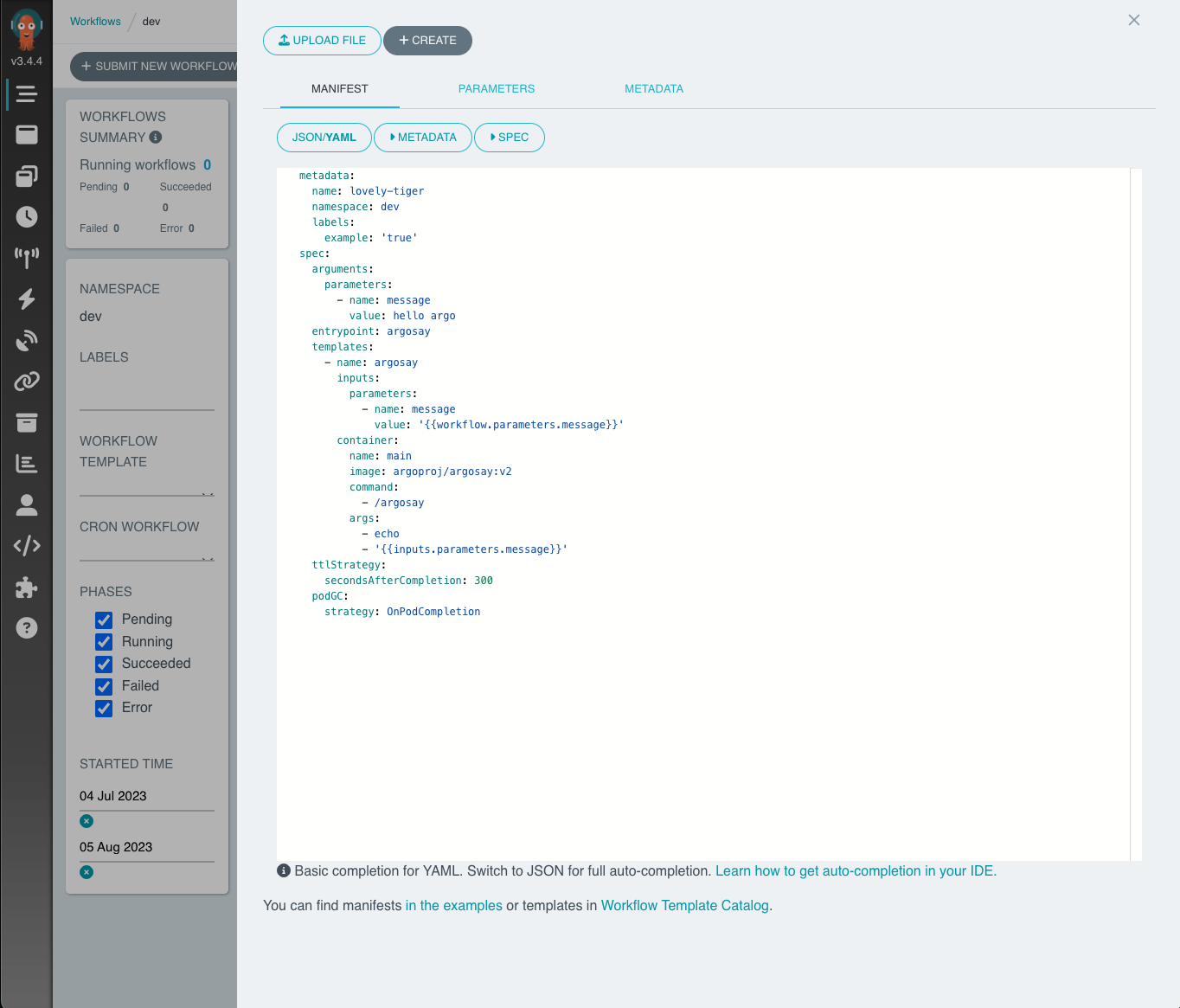
Task: Disable the Failed phase filter
Action: point(104,686)
